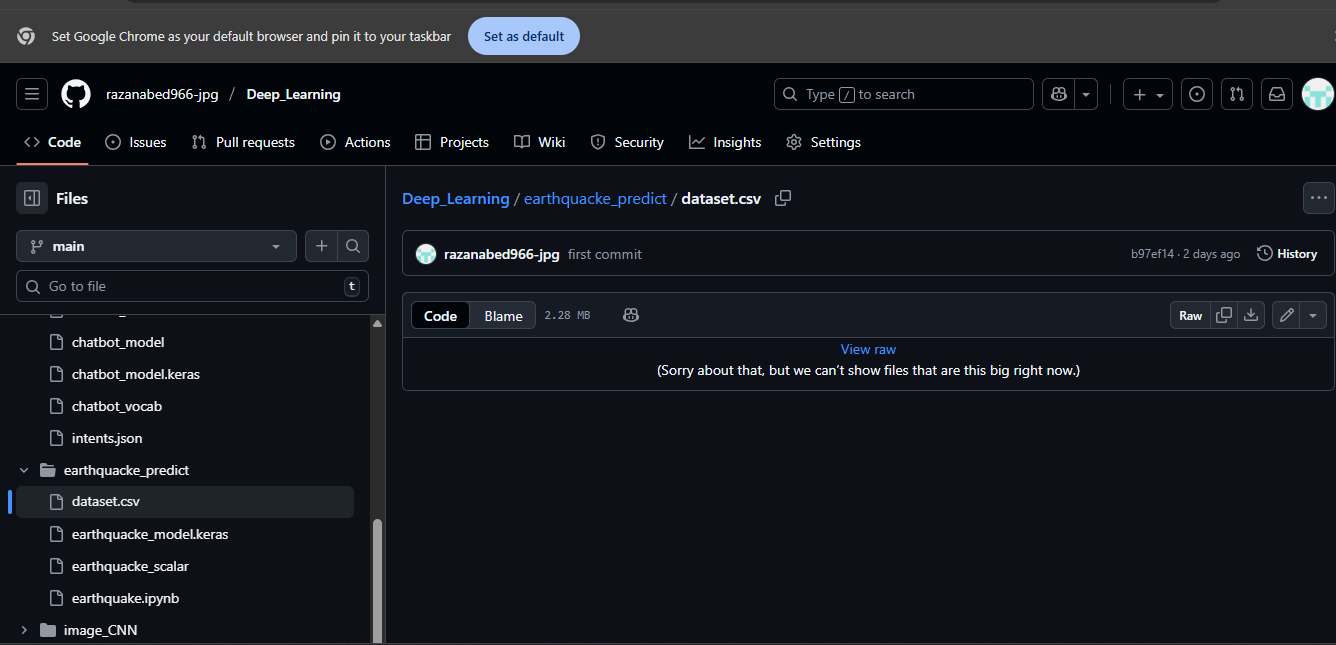The image size is (1336, 645).
Task: Download raw file icon
Action: (x=1251, y=315)
